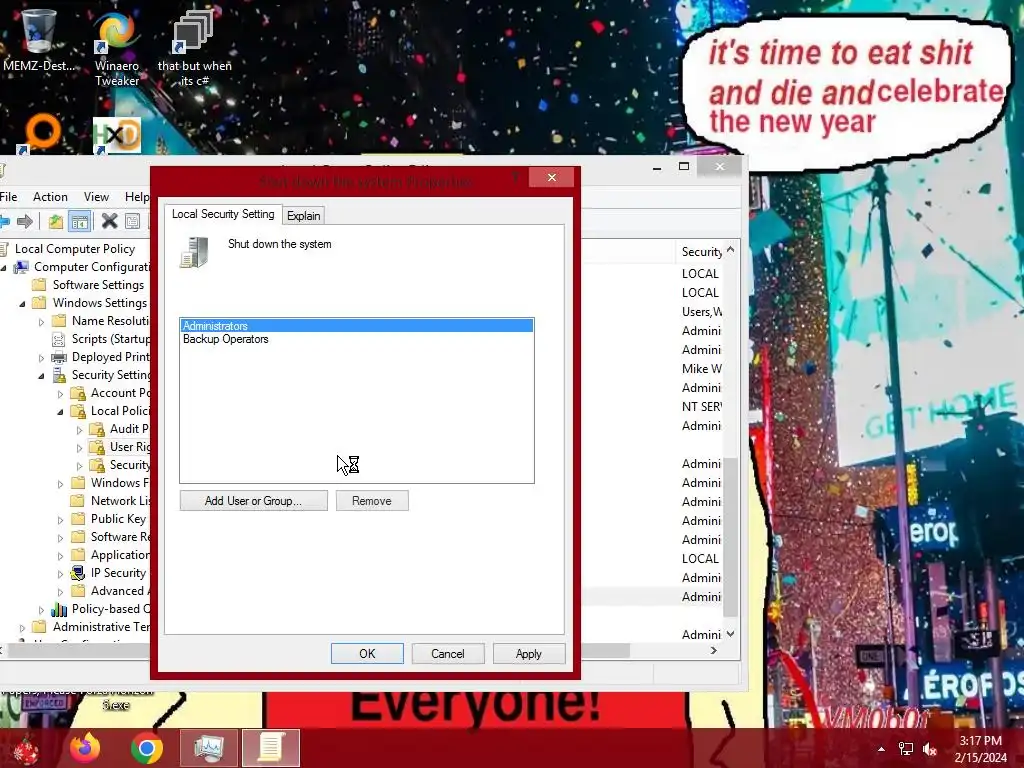Switch to the Task Manager taskbar button
Viewport: 1024px width, 768px height.
209,748
